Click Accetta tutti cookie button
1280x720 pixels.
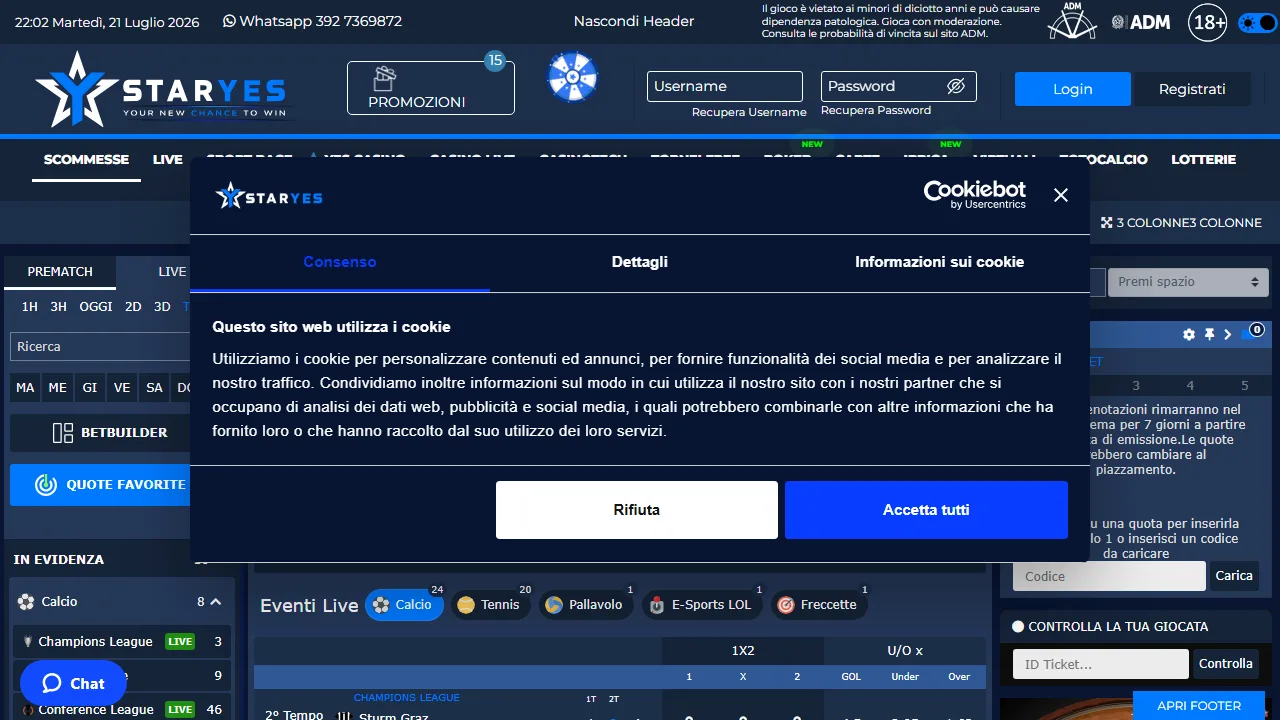(926, 510)
